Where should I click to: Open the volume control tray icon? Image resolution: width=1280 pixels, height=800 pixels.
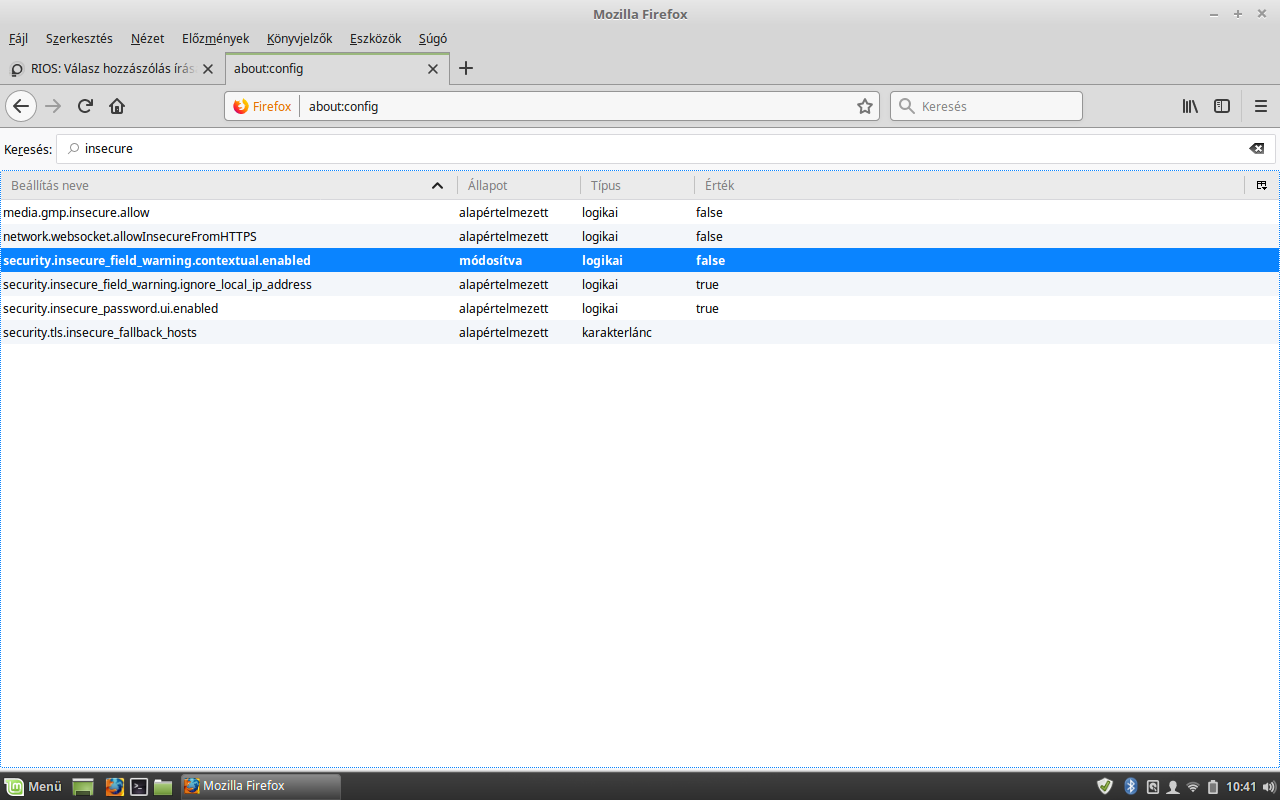coord(1269,786)
